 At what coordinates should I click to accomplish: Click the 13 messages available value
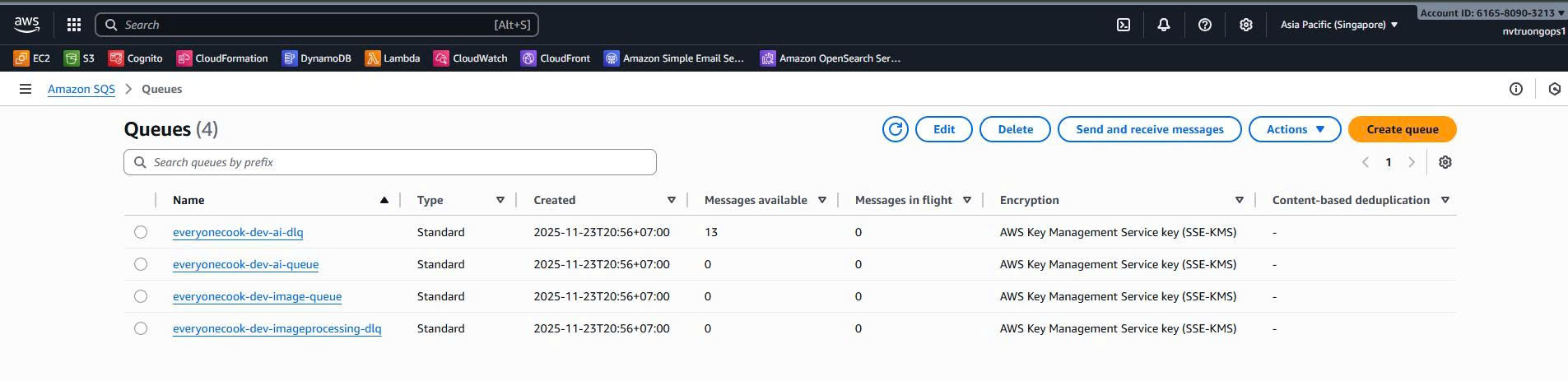pos(711,232)
